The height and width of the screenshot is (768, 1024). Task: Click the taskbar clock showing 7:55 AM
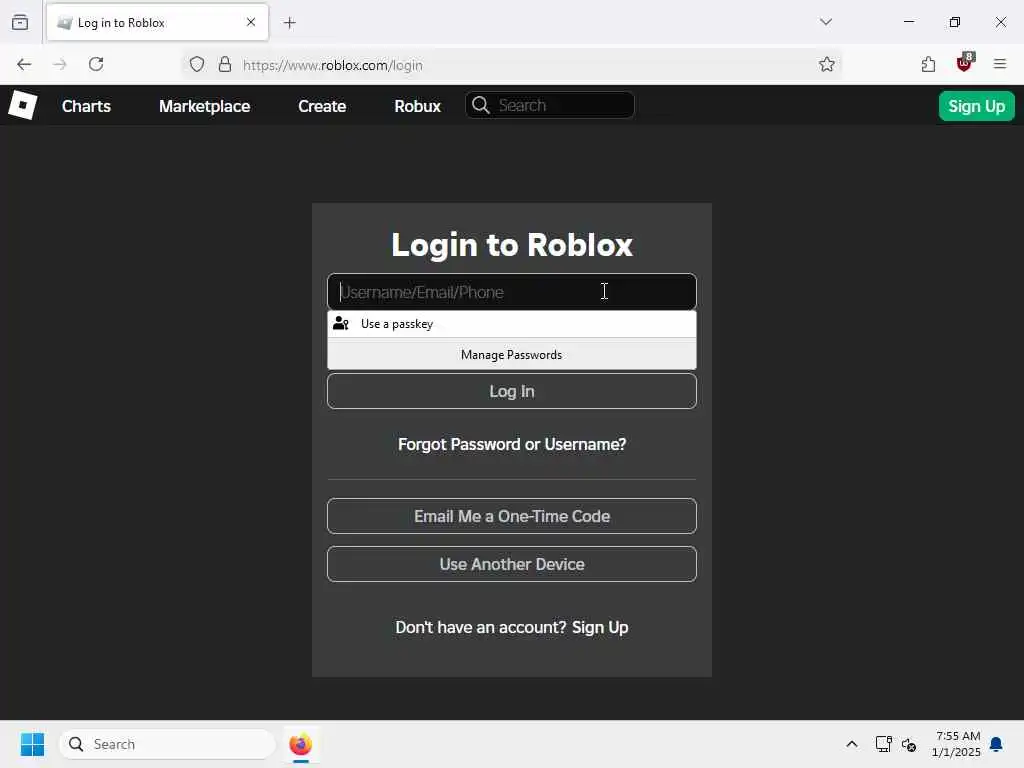[x=957, y=744]
